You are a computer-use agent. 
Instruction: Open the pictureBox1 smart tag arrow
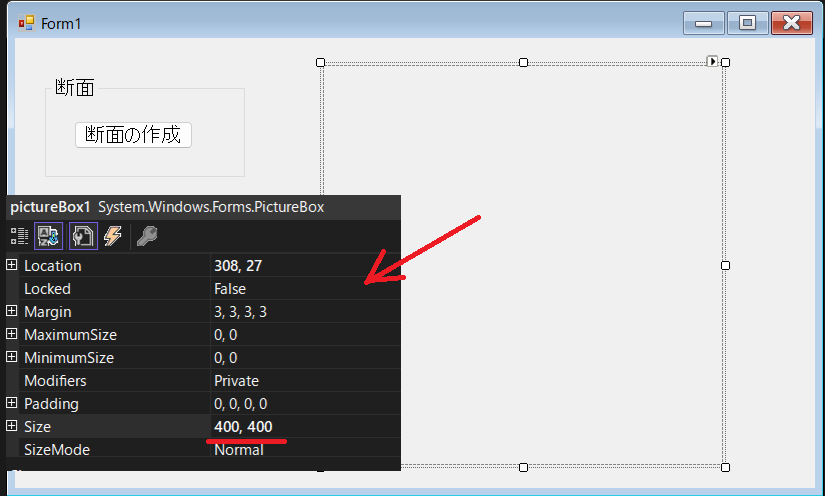point(713,61)
